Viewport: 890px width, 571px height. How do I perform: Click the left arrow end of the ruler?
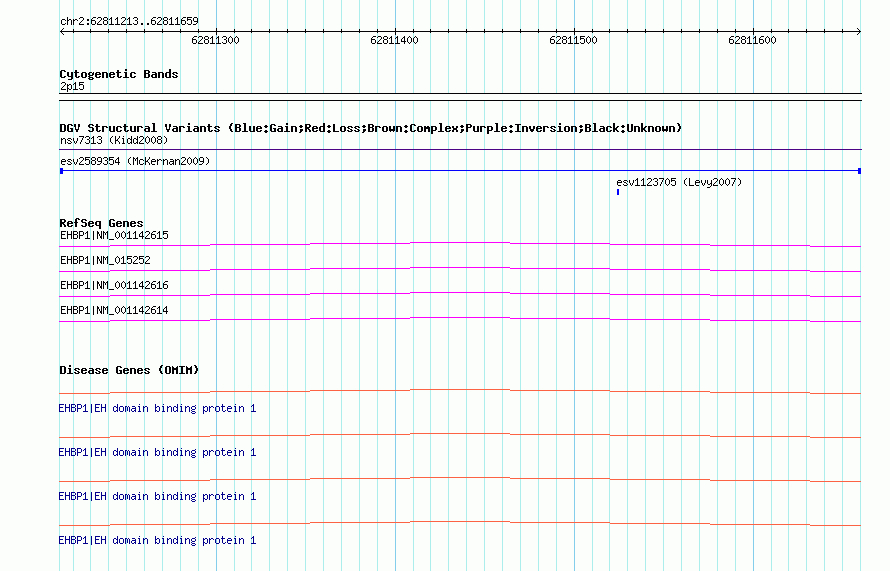point(62,31)
